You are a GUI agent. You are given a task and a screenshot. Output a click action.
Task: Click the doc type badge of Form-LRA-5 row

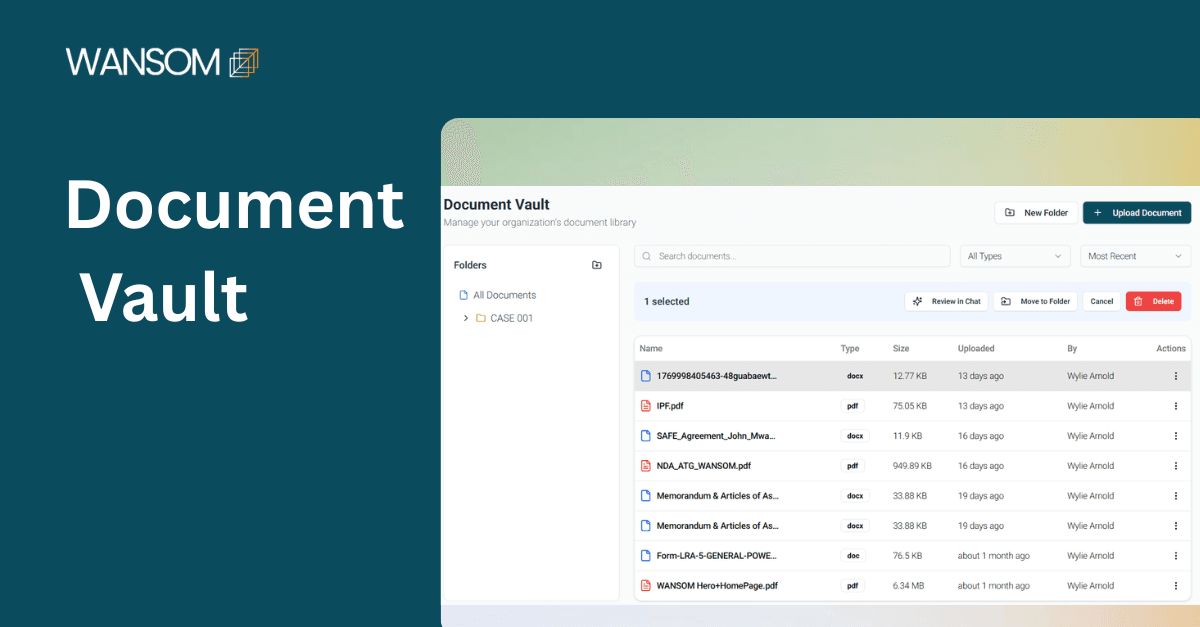(853, 556)
